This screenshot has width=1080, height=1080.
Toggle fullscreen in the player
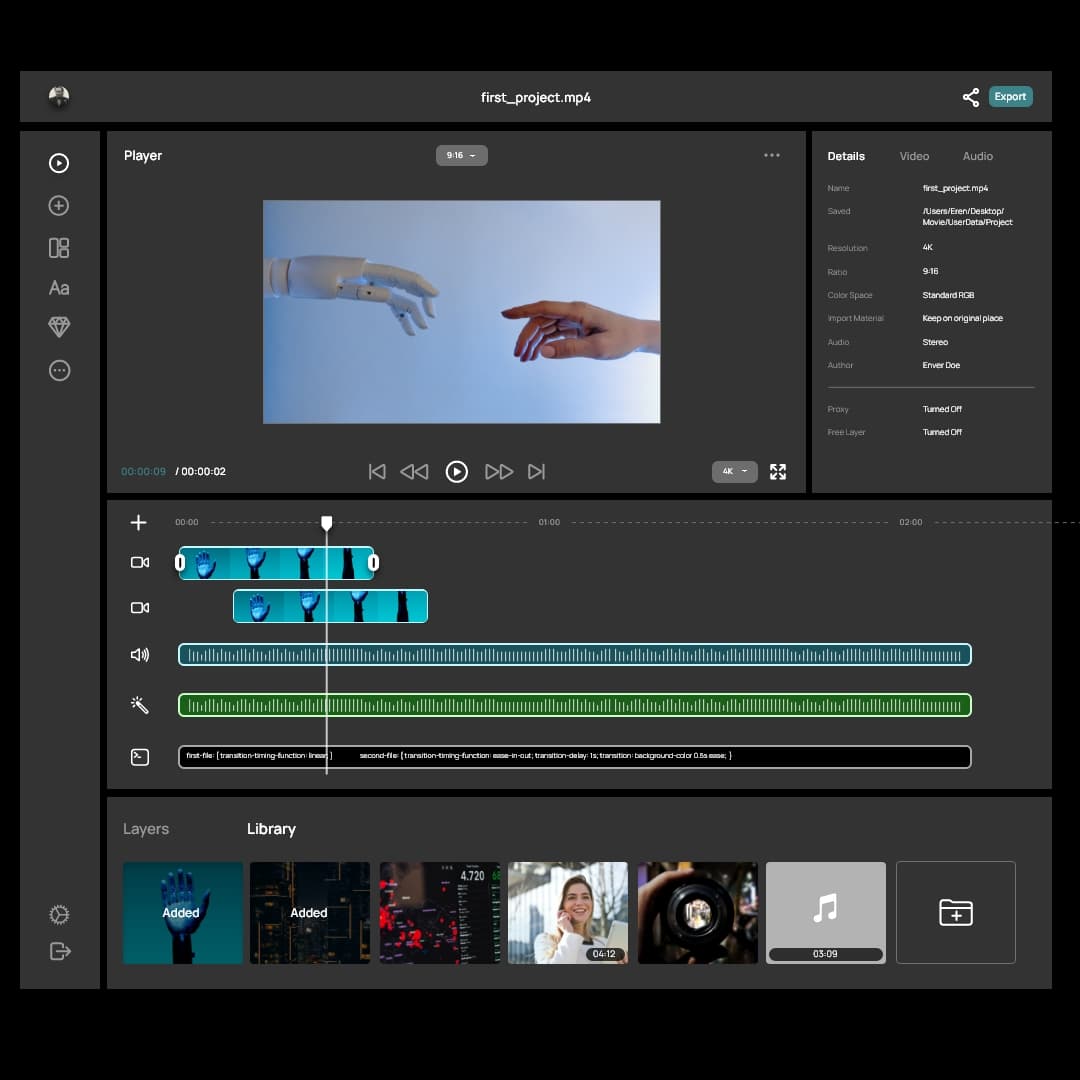(x=778, y=472)
